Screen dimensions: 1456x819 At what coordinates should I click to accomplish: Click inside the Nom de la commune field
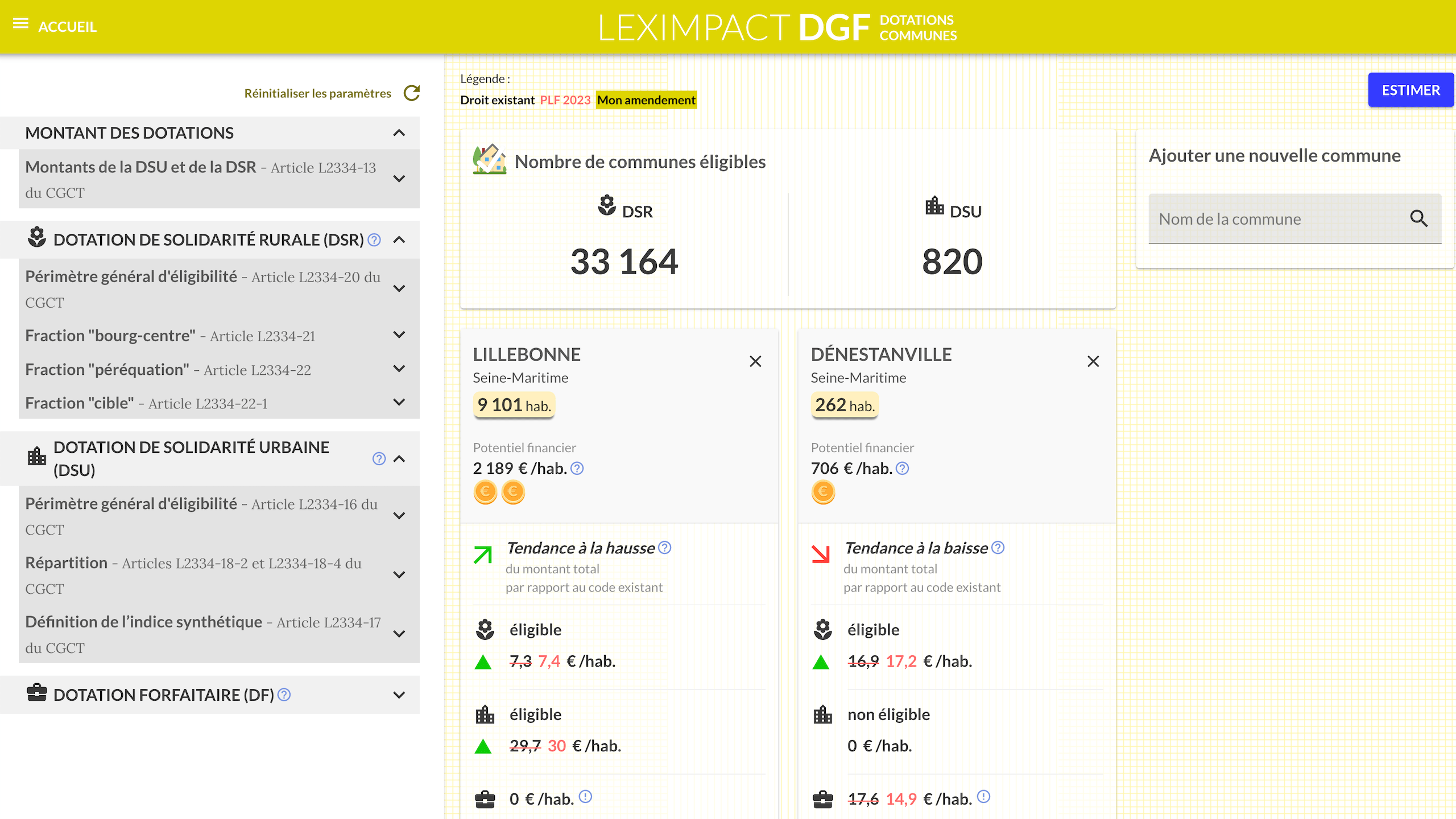click(x=1251, y=219)
